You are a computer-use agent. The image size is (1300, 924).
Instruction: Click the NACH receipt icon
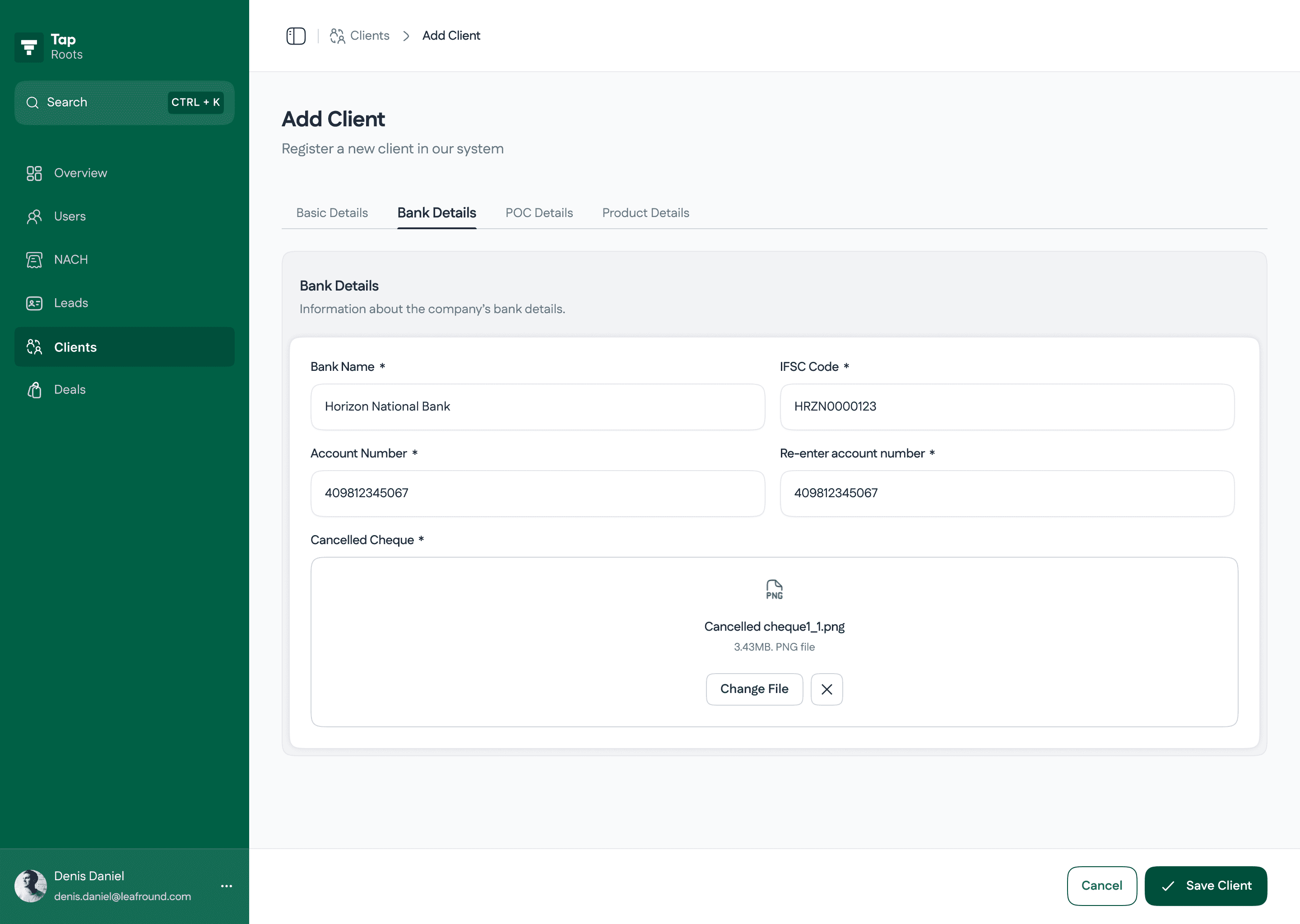click(34, 259)
